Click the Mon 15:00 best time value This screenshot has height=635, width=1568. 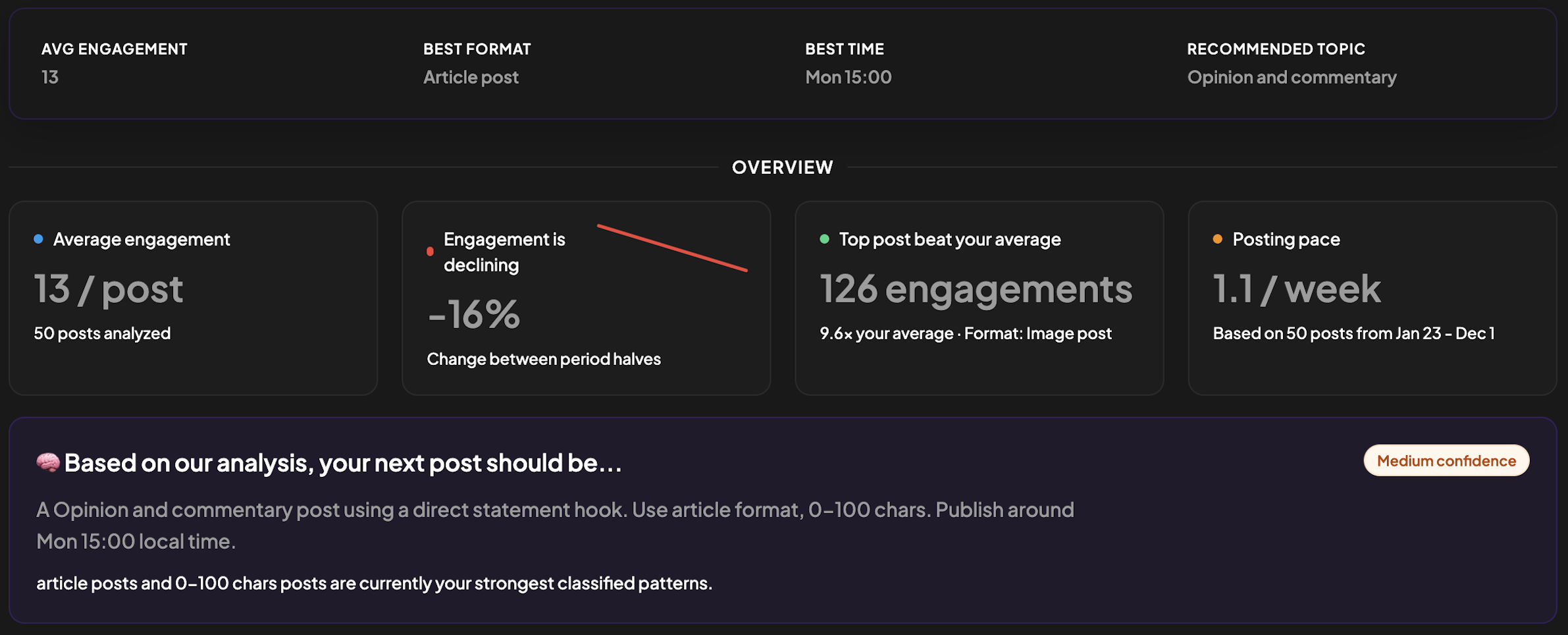click(x=849, y=77)
